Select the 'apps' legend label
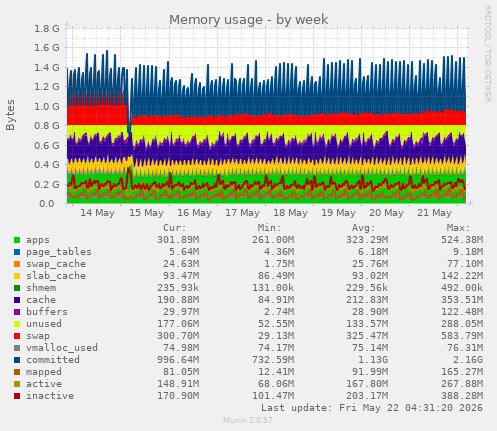The height and width of the screenshot is (431, 497). [x=38, y=240]
